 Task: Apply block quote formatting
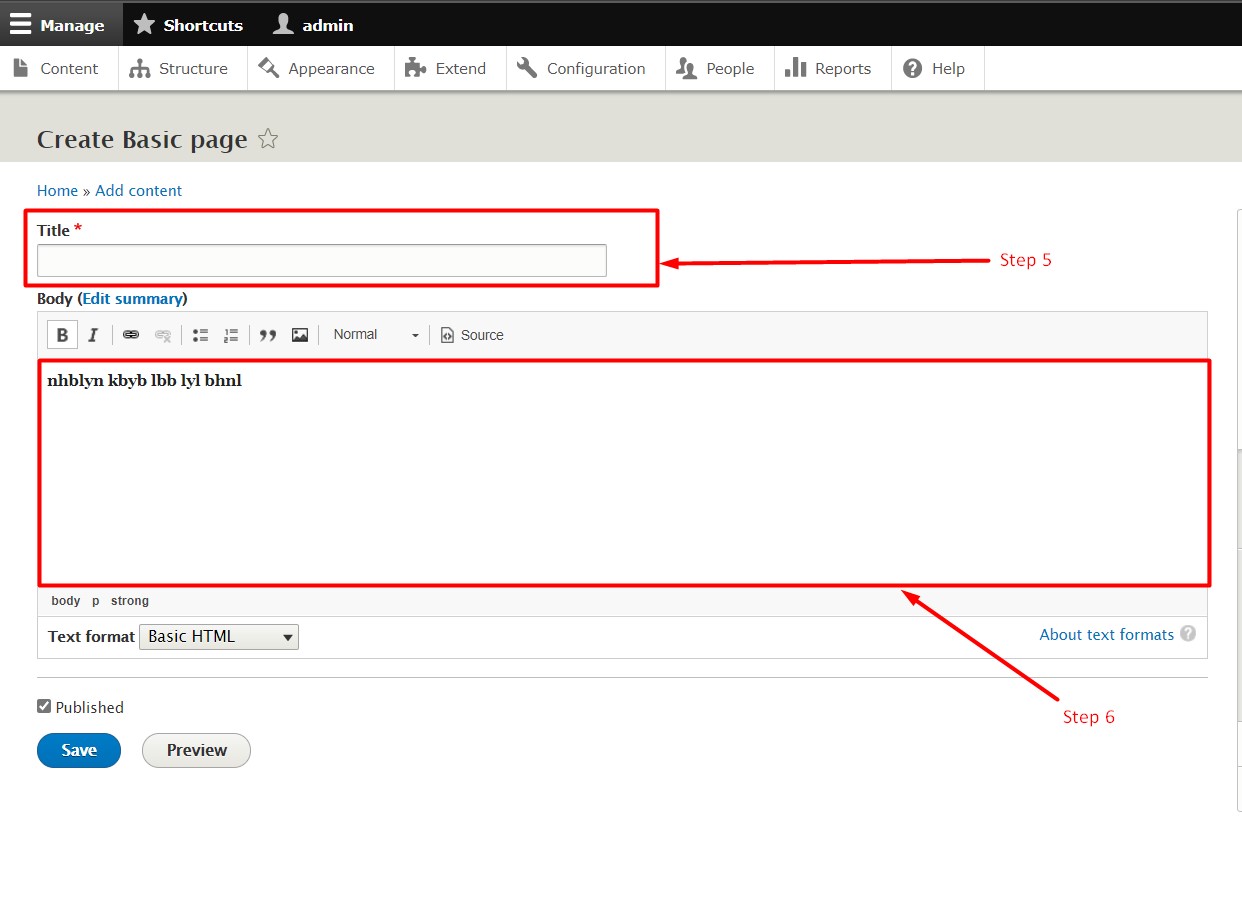click(268, 335)
